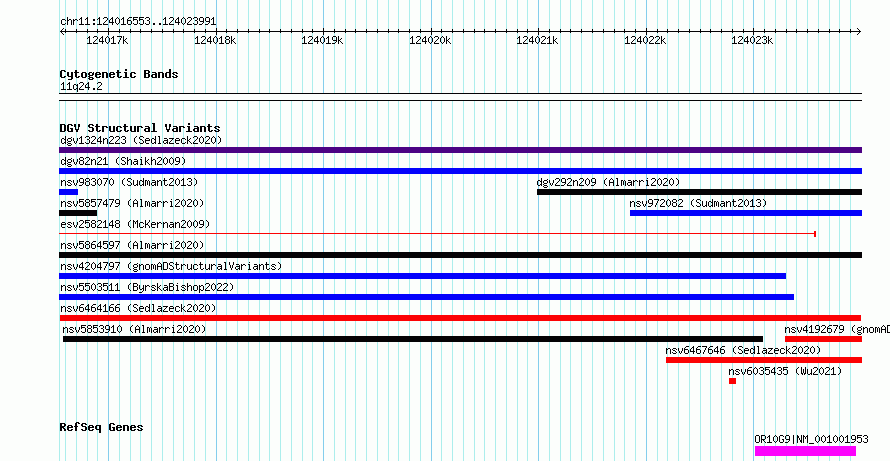
Task: Select the blue nsv972082 variant bar
Action: 746,213
